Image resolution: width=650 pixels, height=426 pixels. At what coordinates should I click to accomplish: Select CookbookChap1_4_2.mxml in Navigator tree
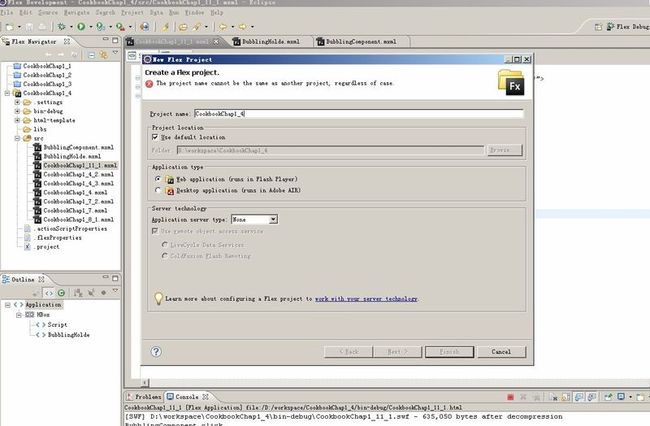pyautogui.click(x=78, y=174)
